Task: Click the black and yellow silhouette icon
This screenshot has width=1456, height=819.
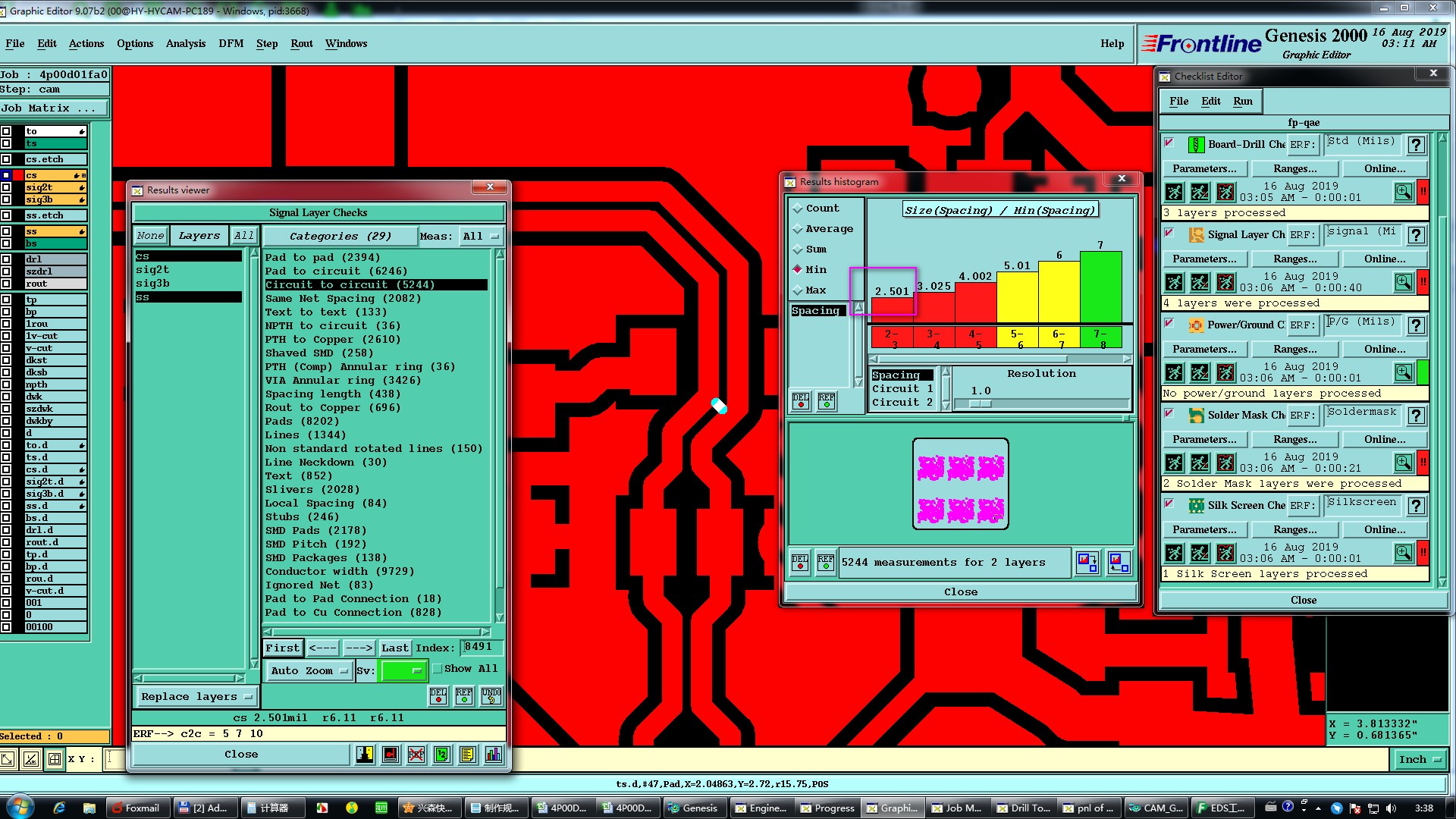Action: pos(365,755)
